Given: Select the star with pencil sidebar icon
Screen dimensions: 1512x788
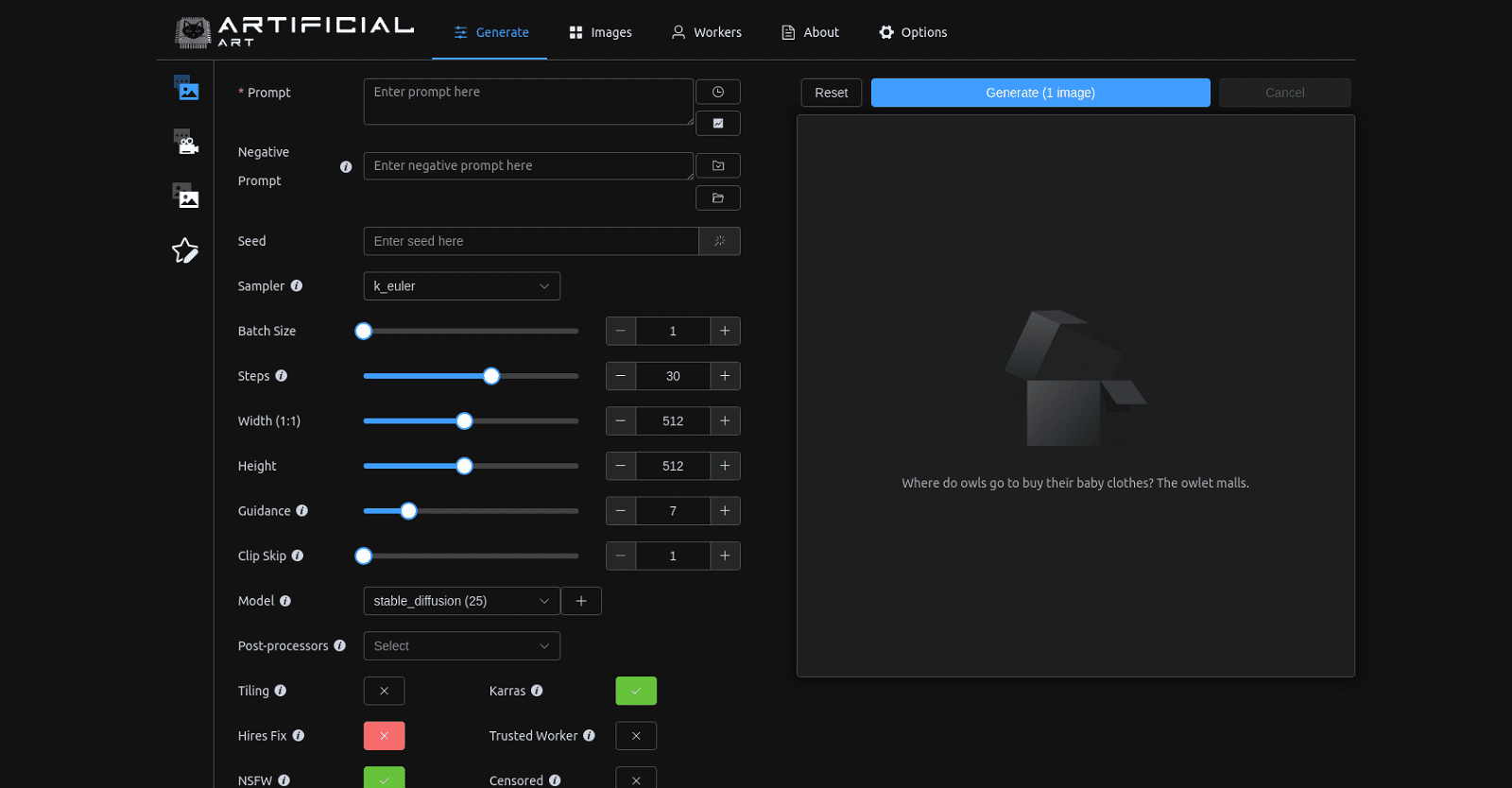Looking at the screenshot, I should point(185,250).
